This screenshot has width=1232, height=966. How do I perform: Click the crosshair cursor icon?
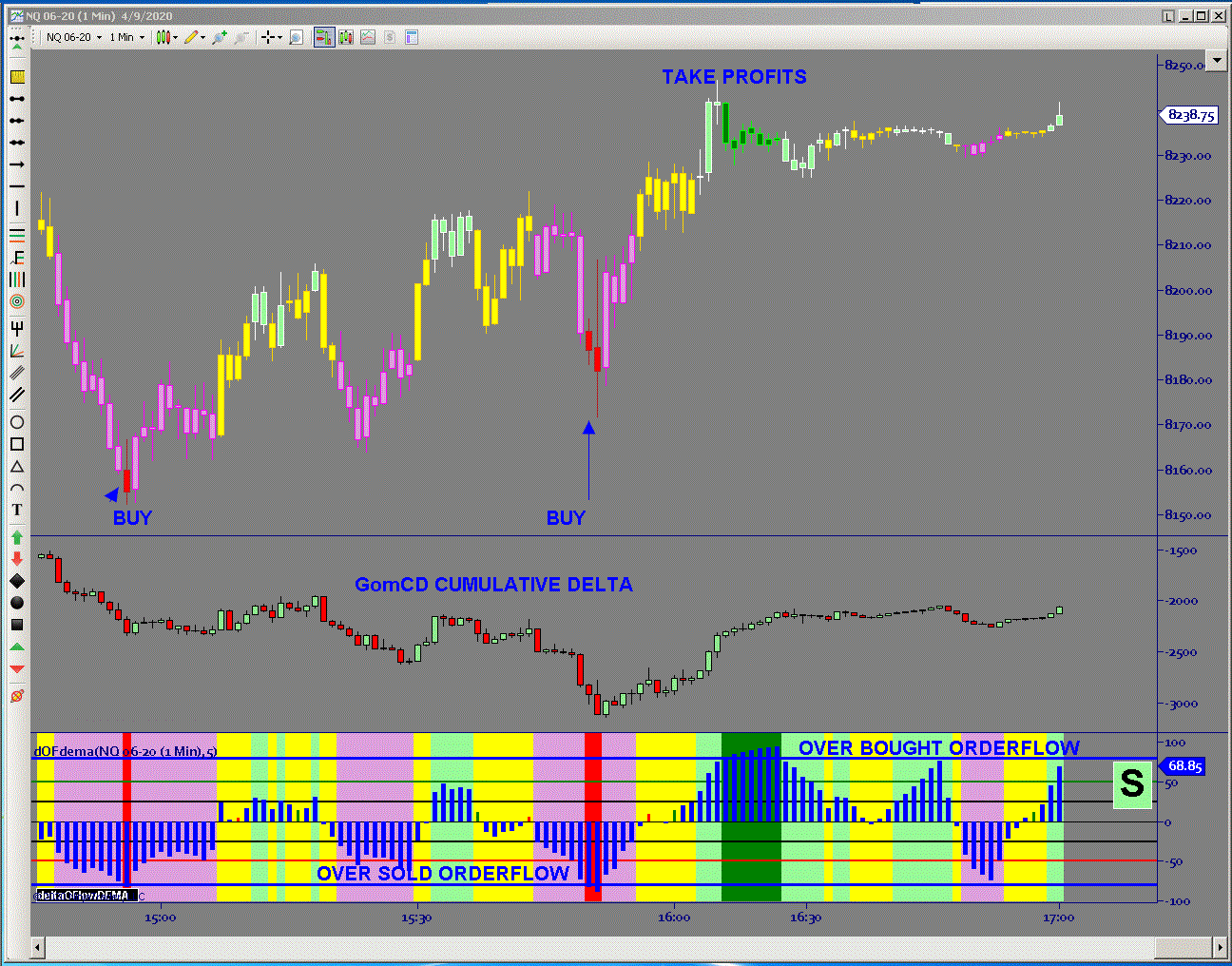pyautogui.click(x=268, y=37)
